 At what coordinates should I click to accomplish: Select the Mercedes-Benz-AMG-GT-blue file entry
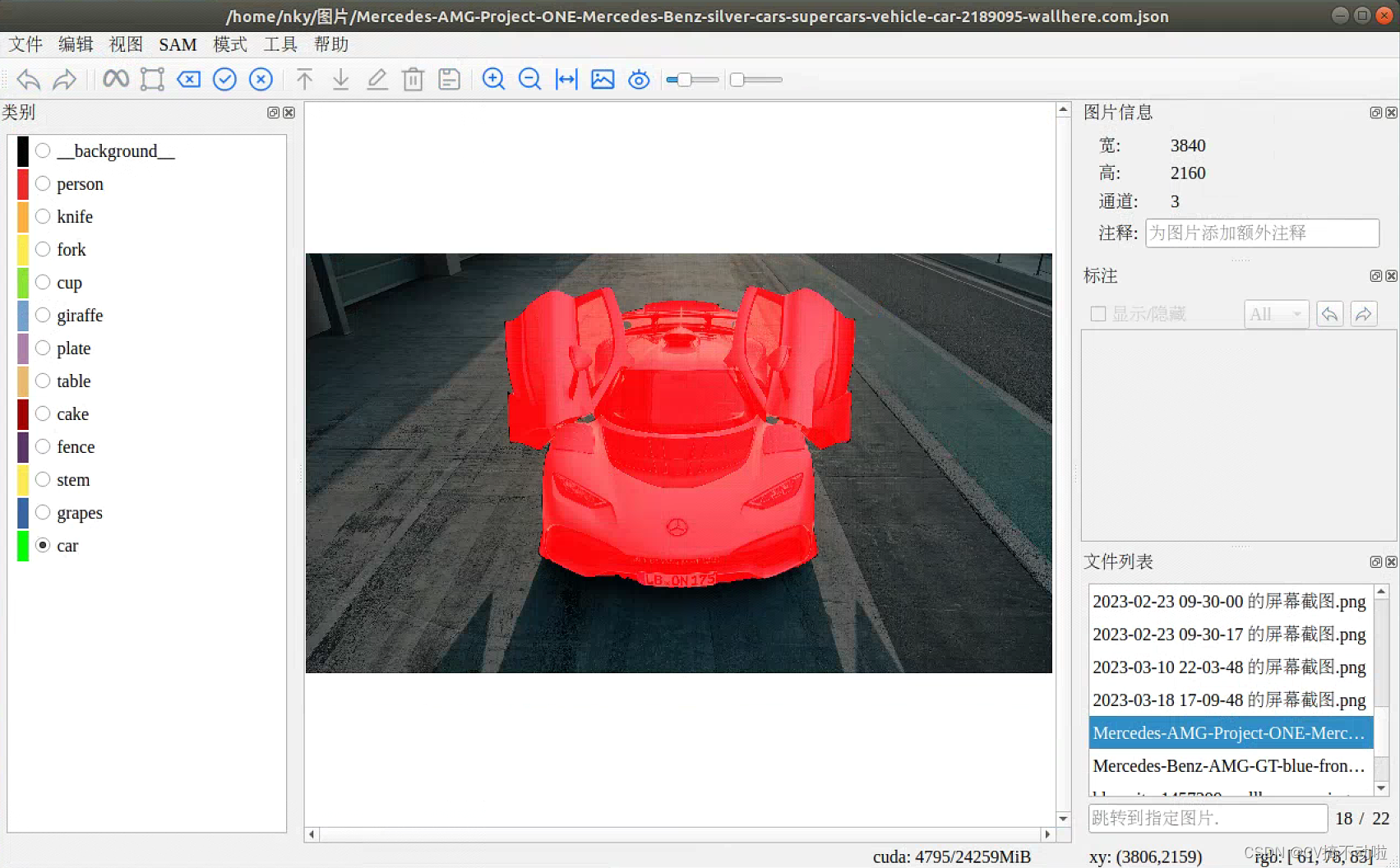coord(1229,766)
